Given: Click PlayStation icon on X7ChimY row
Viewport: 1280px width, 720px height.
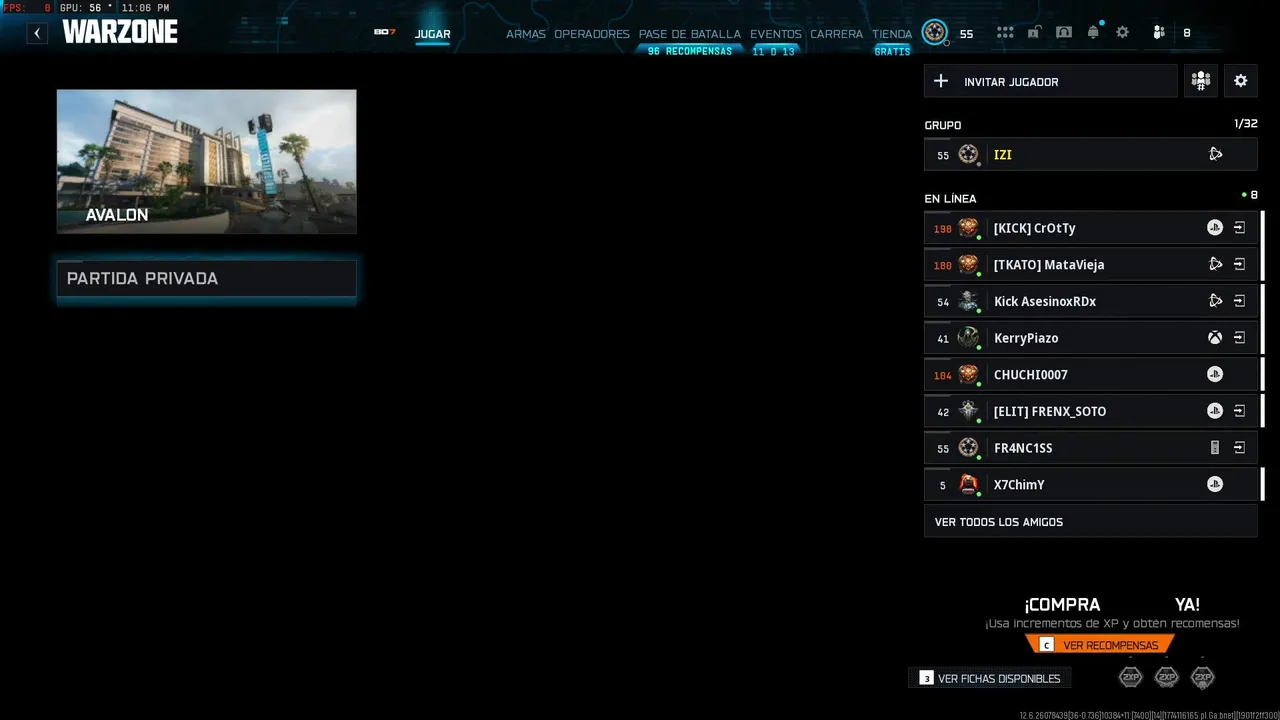Looking at the screenshot, I should click(1215, 485).
